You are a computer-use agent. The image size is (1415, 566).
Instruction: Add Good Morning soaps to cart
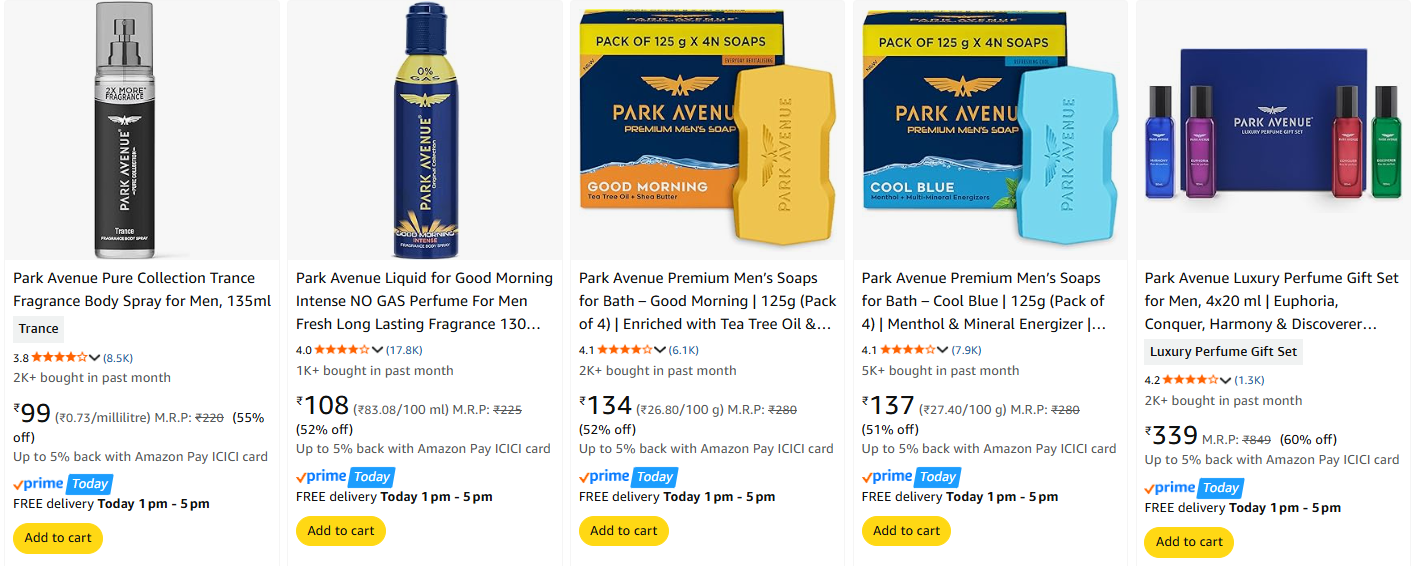tap(624, 531)
